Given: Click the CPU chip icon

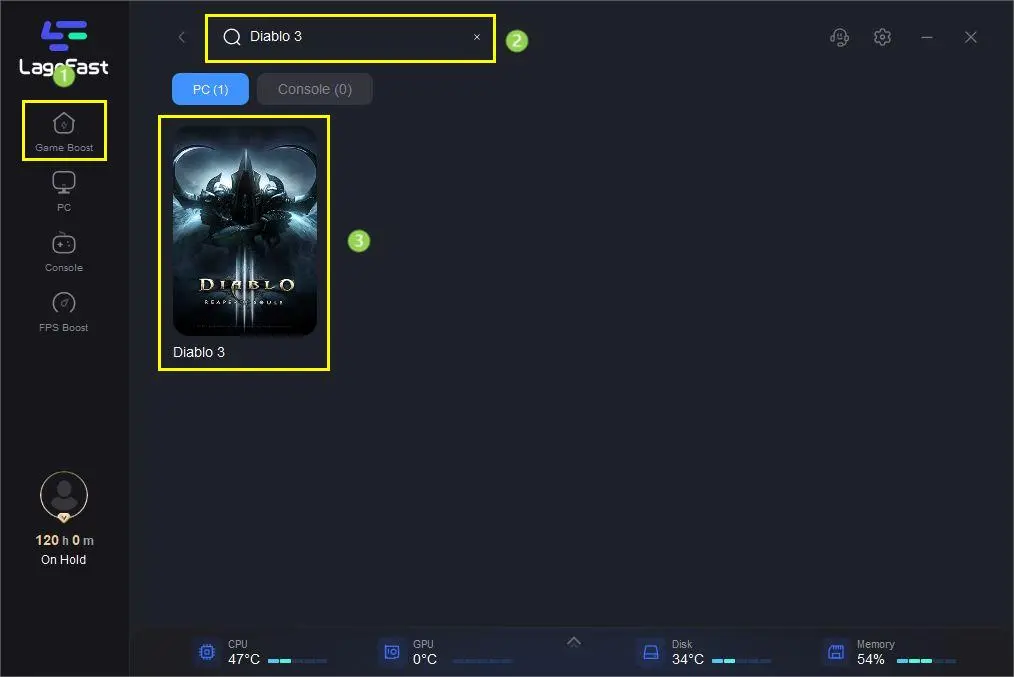Looking at the screenshot, I should [x=207, y=652].
